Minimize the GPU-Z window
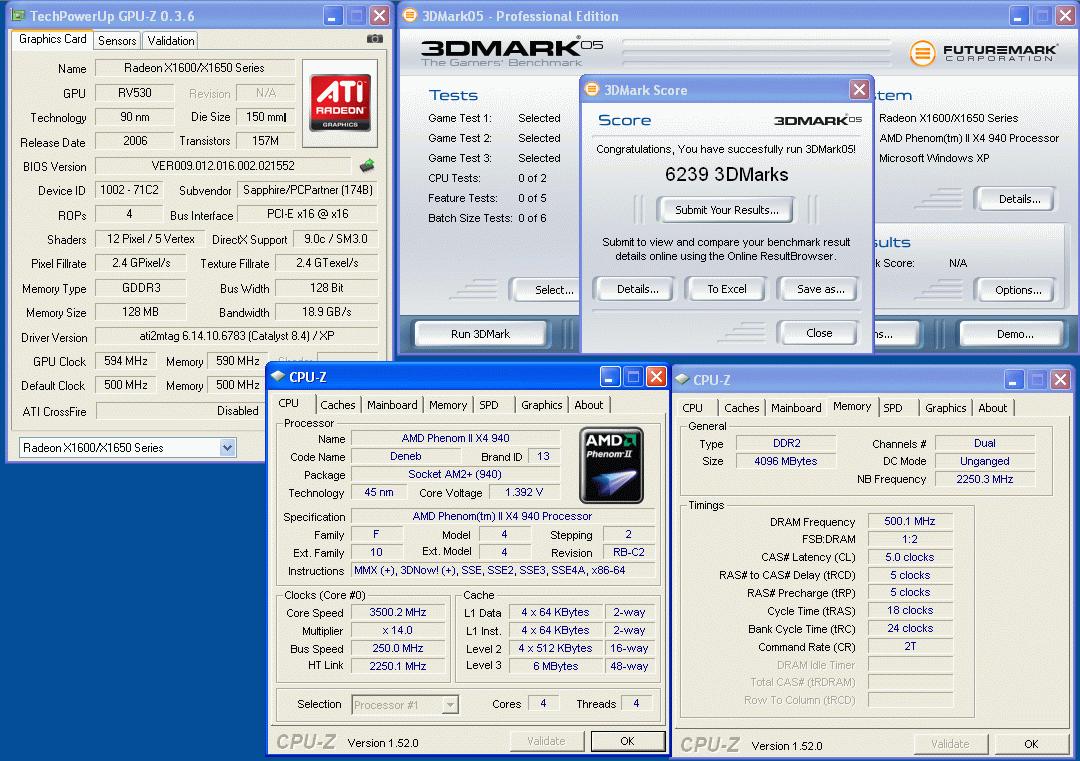 [x=332, y=15]
